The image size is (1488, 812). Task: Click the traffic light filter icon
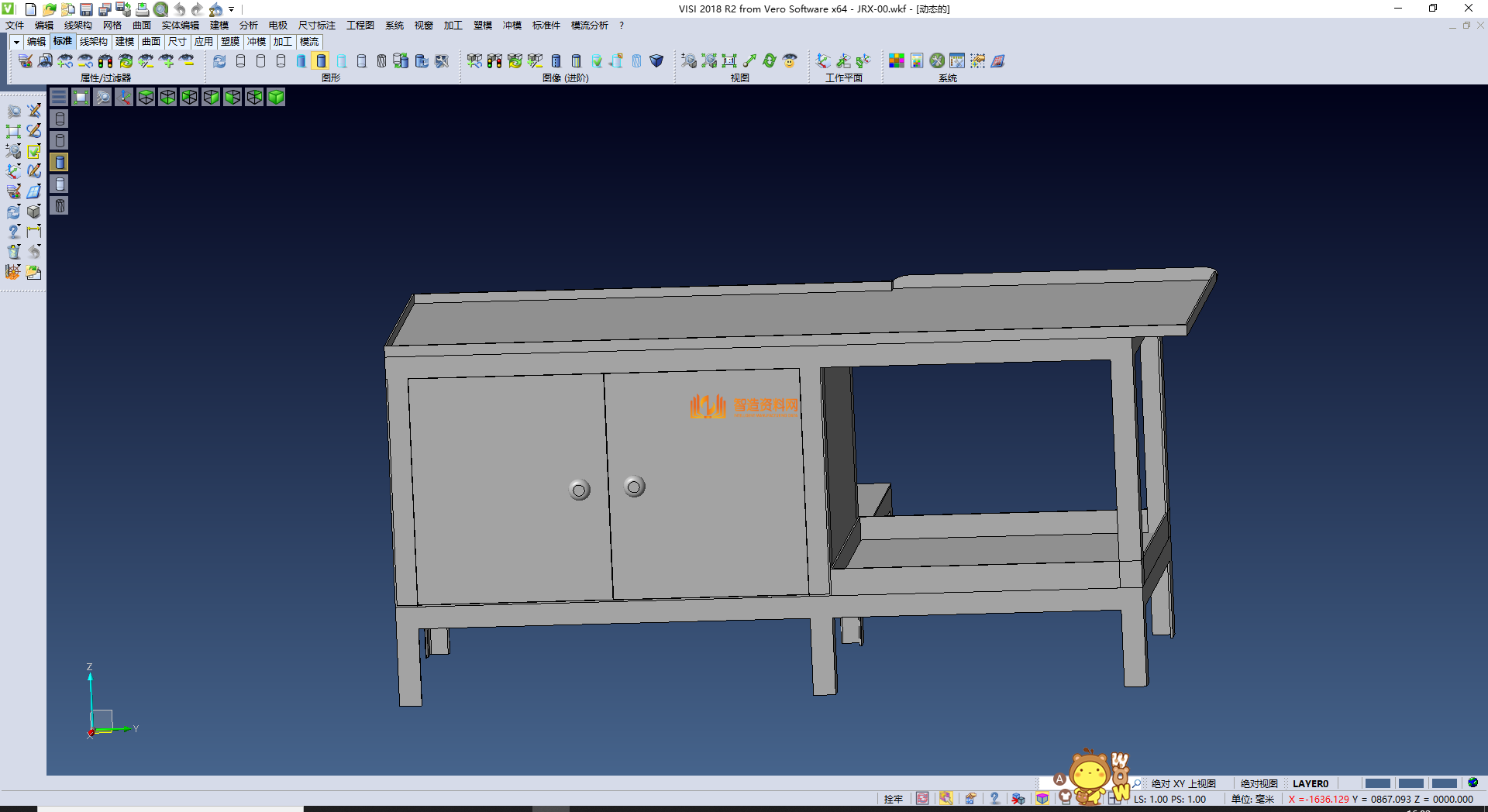click(105, 61)
